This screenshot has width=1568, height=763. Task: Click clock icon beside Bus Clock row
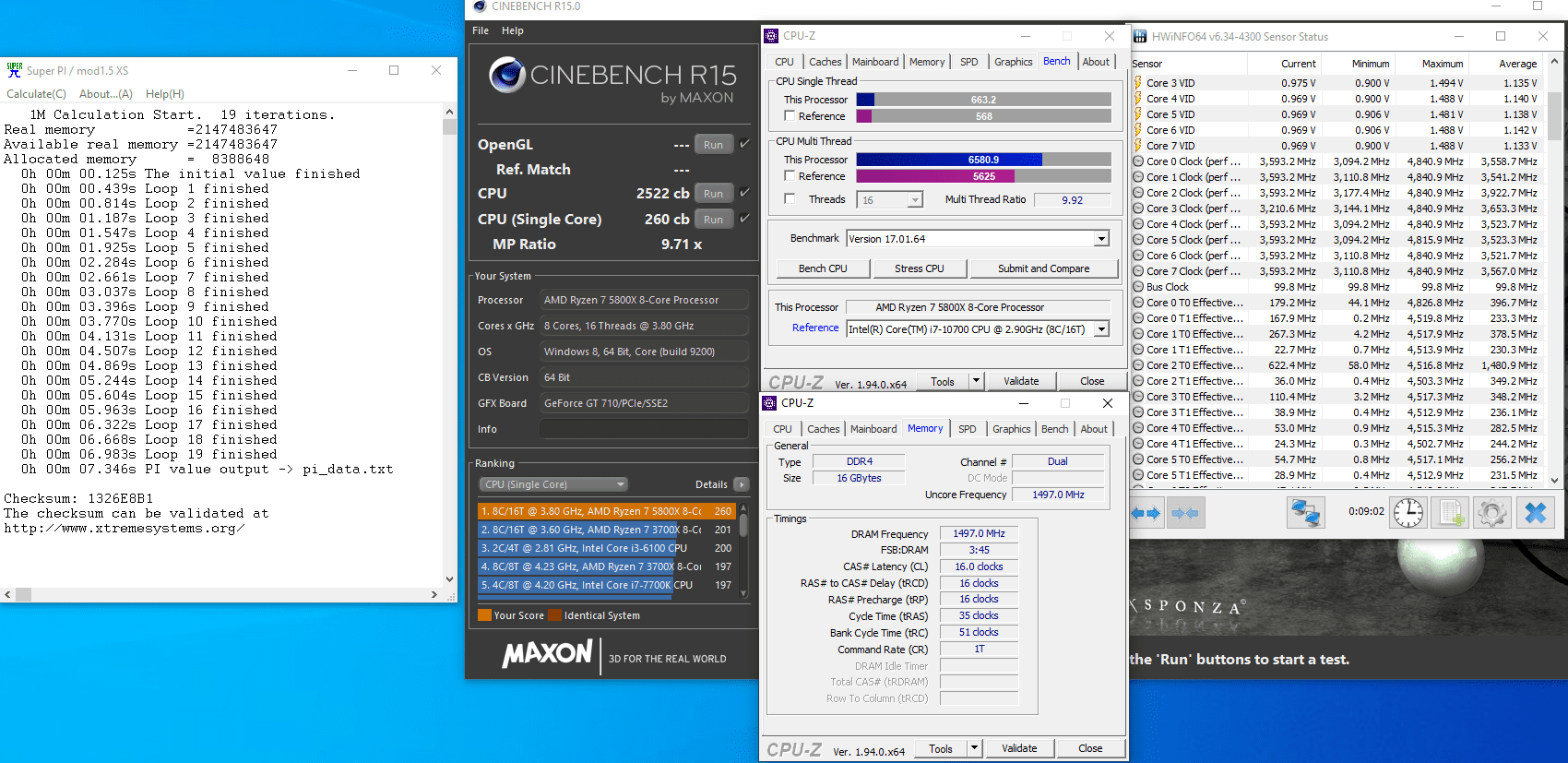pyautogui.click(x=1138, y=287)
